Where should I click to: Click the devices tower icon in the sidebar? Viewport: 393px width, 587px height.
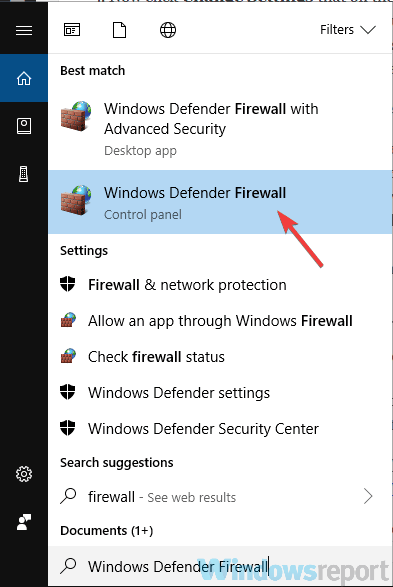point(24,174)
